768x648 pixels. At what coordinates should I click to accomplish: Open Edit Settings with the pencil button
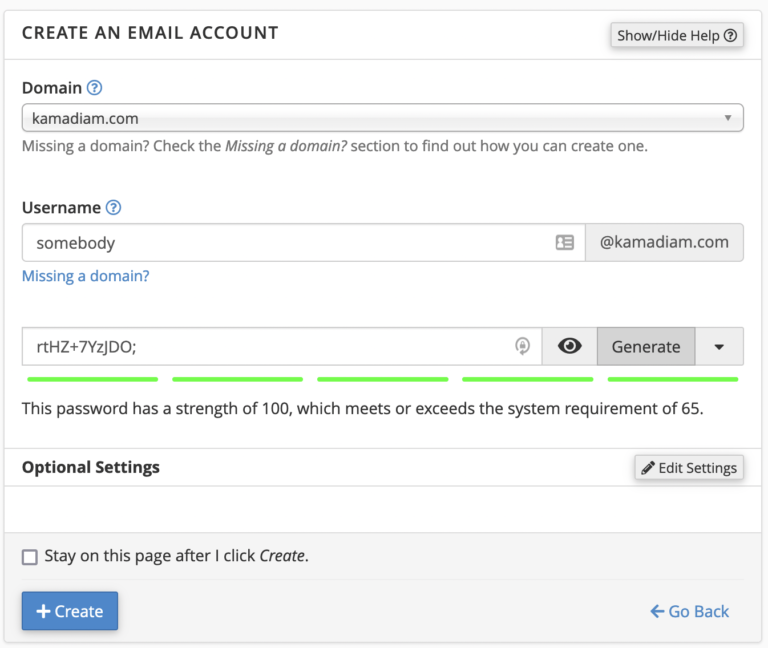(x=689, y=467)
